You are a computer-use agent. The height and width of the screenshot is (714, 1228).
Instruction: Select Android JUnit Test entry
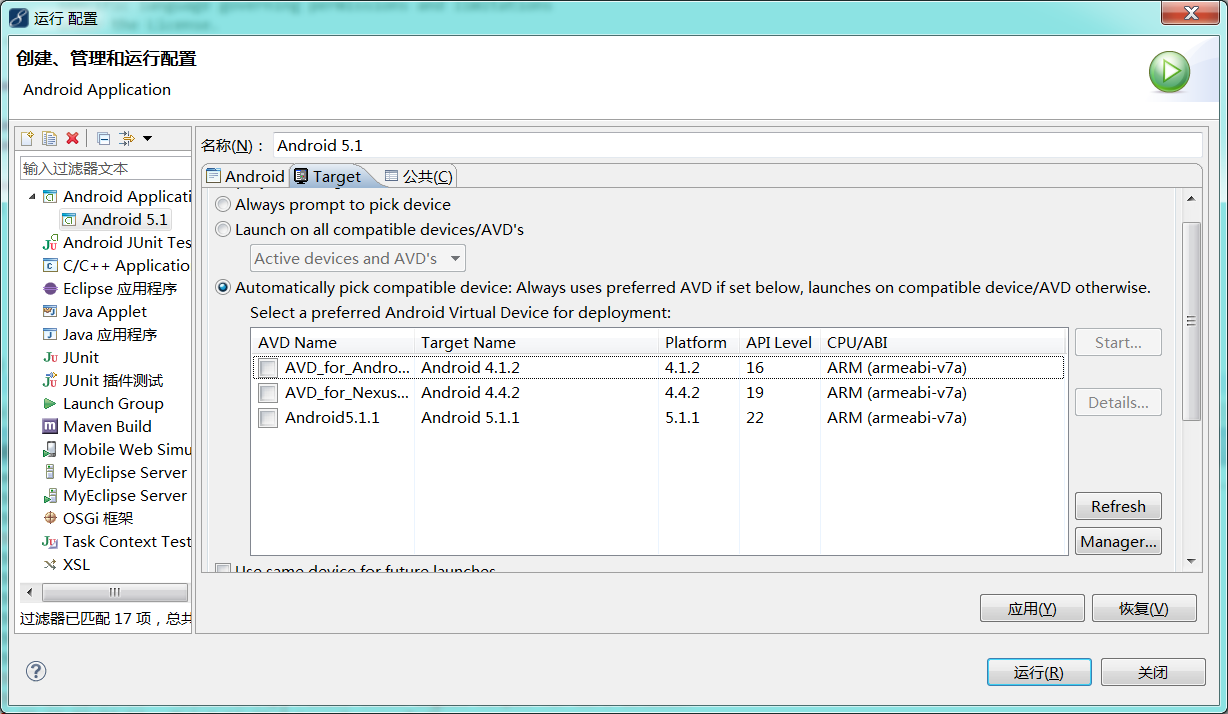[127, 243]
